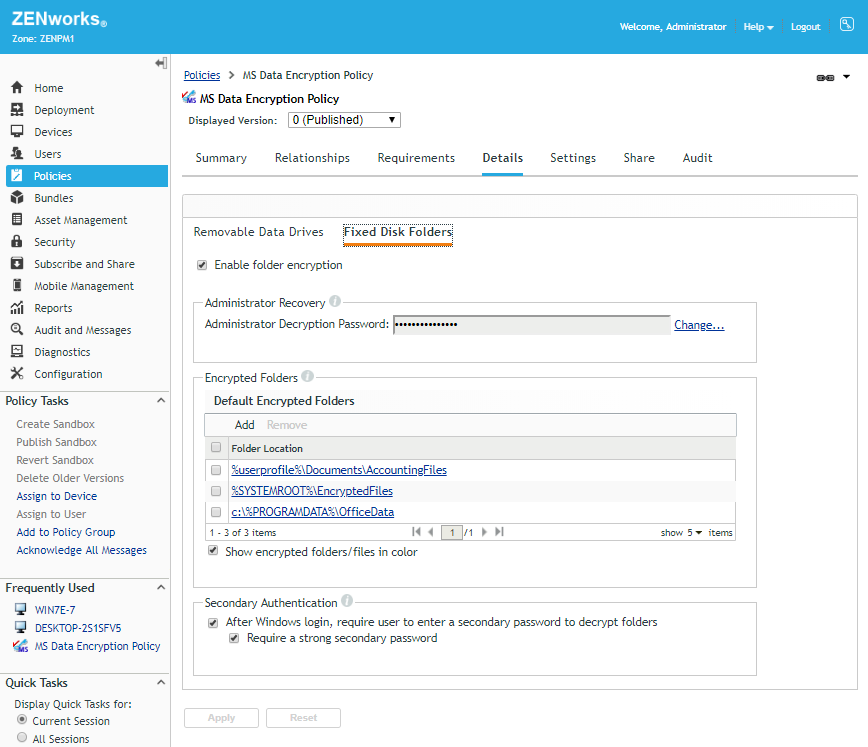Go to first page of folder list
Screen dimensions: 868x747
pos(416,532)
